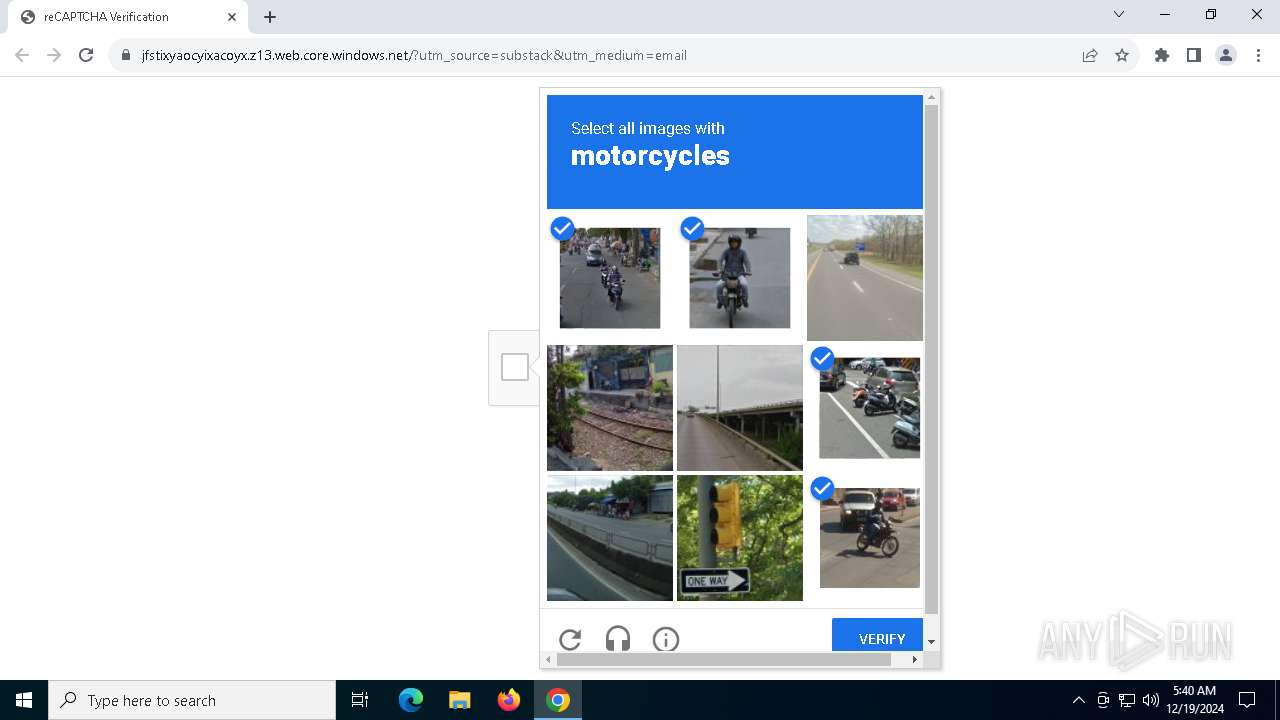Image resolution: width=1280 pixels, height=720 pixels.
Task: Open the Windows Start menu
Action: 24,700
